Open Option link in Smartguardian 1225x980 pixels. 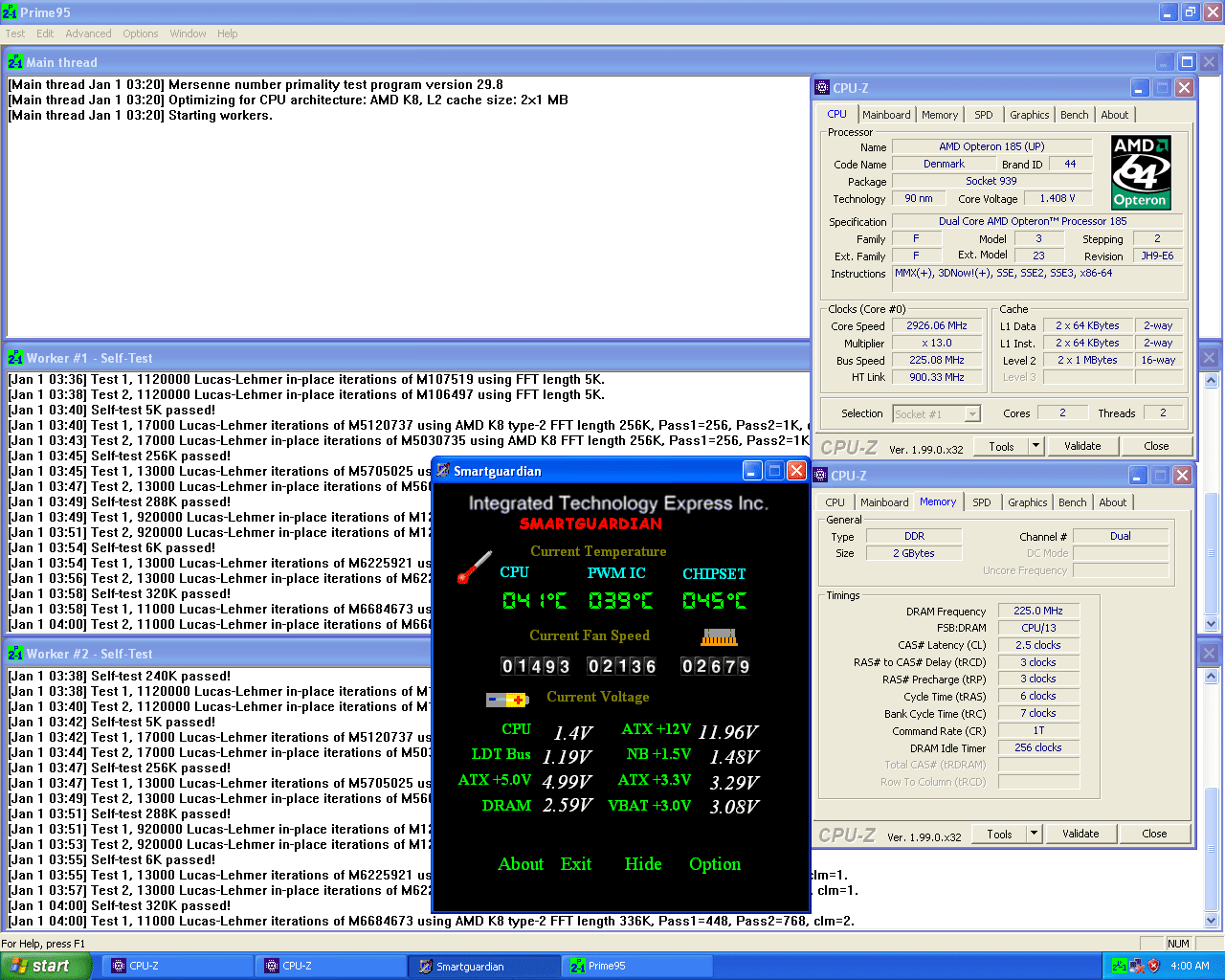715,864
